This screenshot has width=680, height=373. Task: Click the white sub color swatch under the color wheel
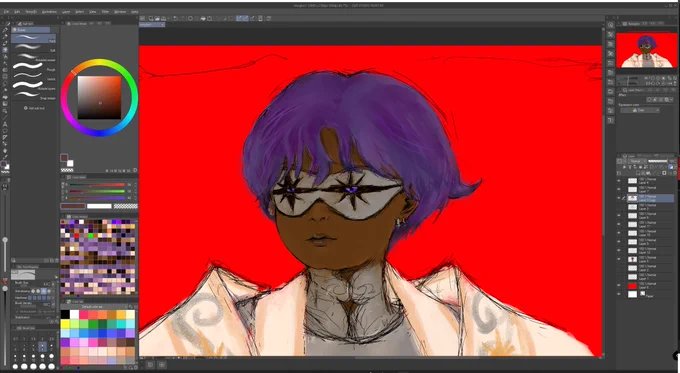[70, 163]
